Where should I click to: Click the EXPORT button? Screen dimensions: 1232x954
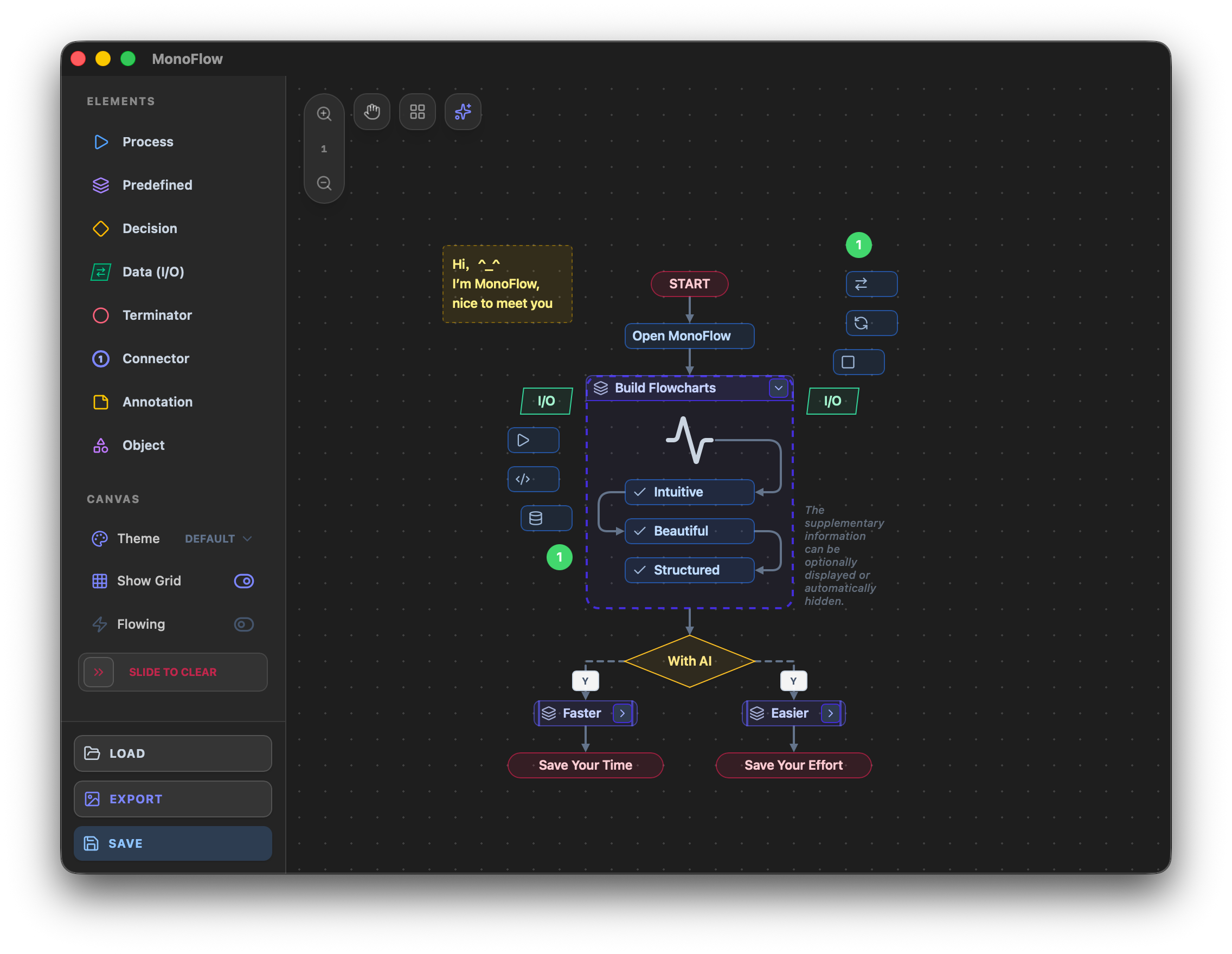click(172, 799)
